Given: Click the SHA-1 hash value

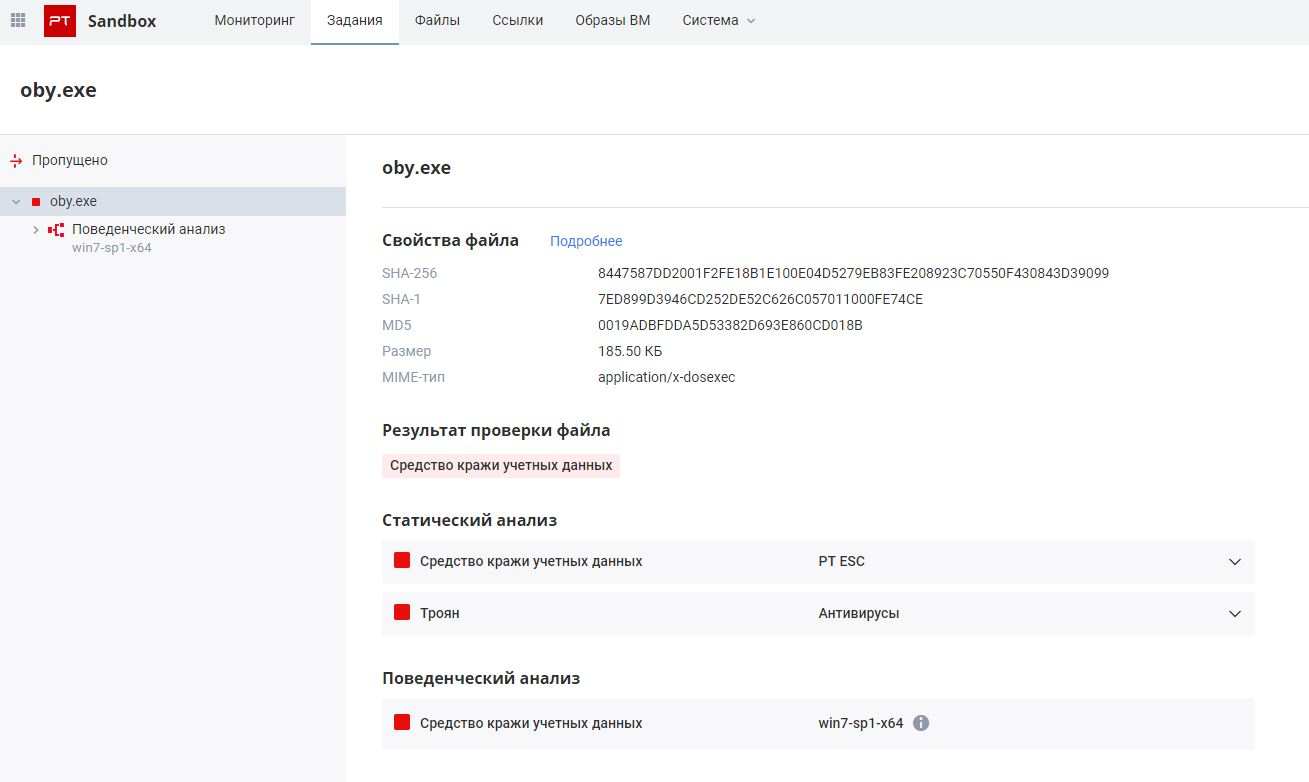Looking at the screenshot, I should [760, 299].
